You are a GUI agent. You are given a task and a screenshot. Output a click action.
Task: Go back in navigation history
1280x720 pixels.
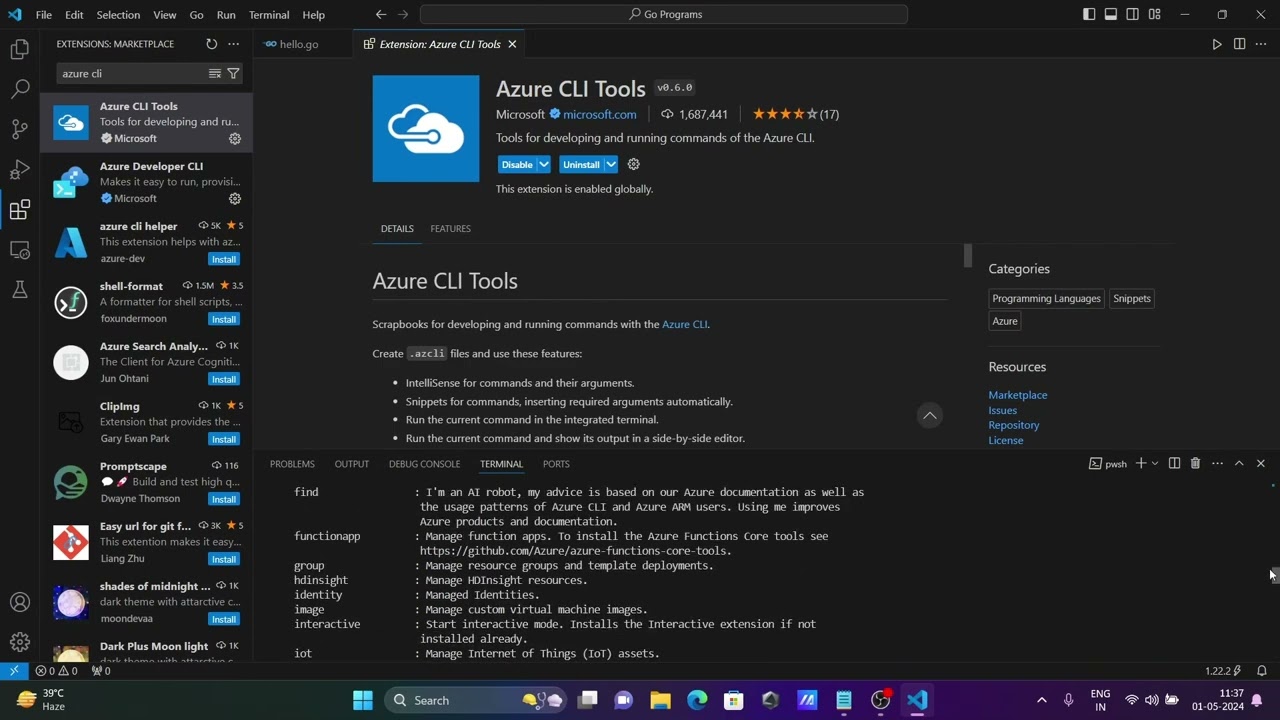pyautogui.click(x=381, y=14)
